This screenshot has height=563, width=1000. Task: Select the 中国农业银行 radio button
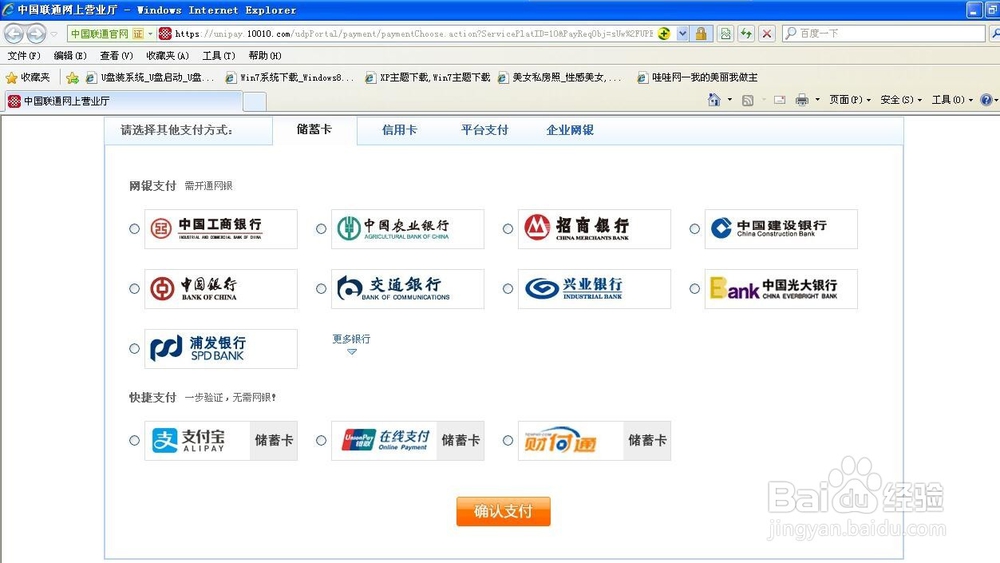click(321, 228)
